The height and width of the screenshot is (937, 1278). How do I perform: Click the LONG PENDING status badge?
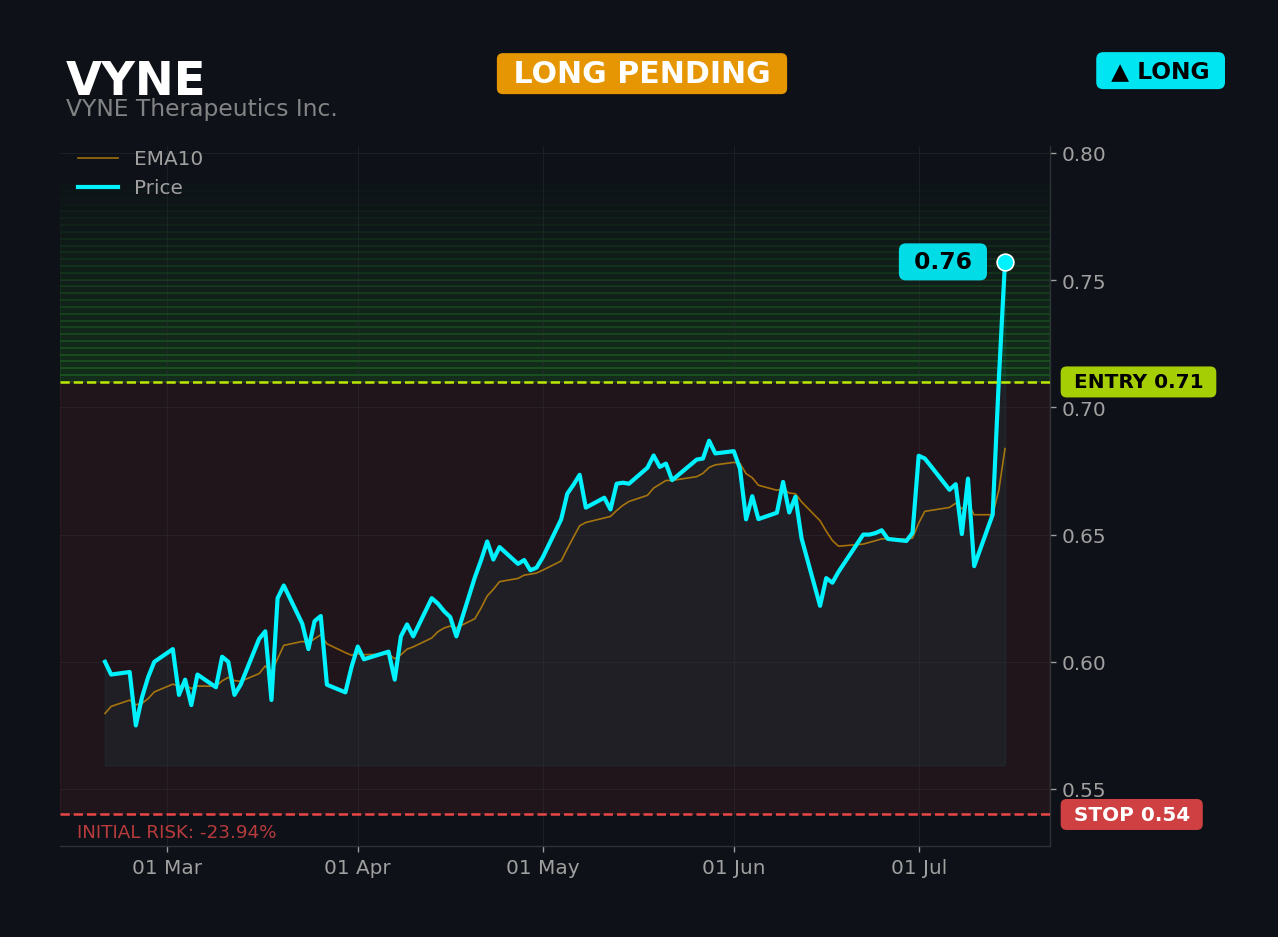point(642,74)
